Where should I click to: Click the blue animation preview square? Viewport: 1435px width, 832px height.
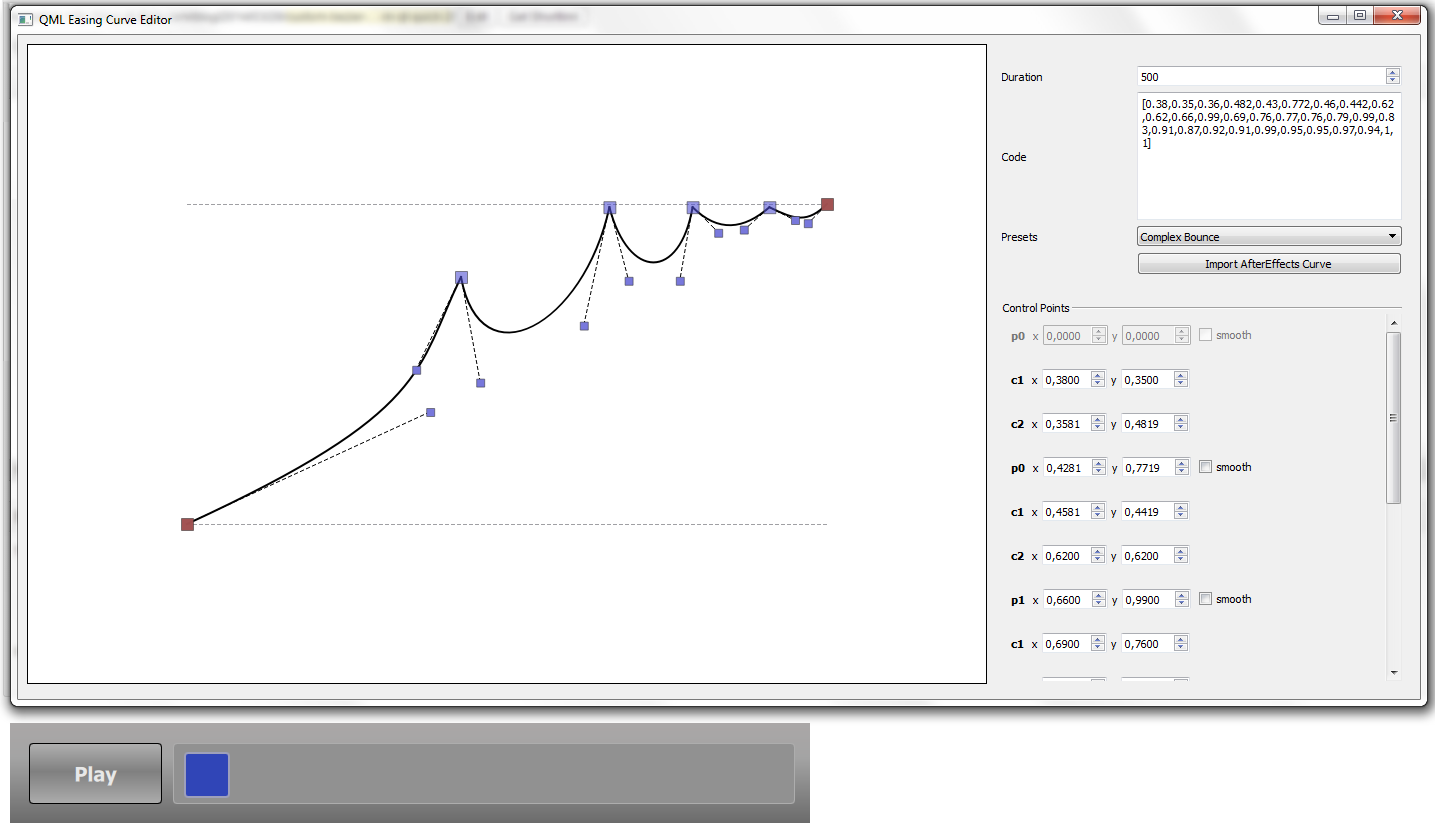[x=207, y=775]
